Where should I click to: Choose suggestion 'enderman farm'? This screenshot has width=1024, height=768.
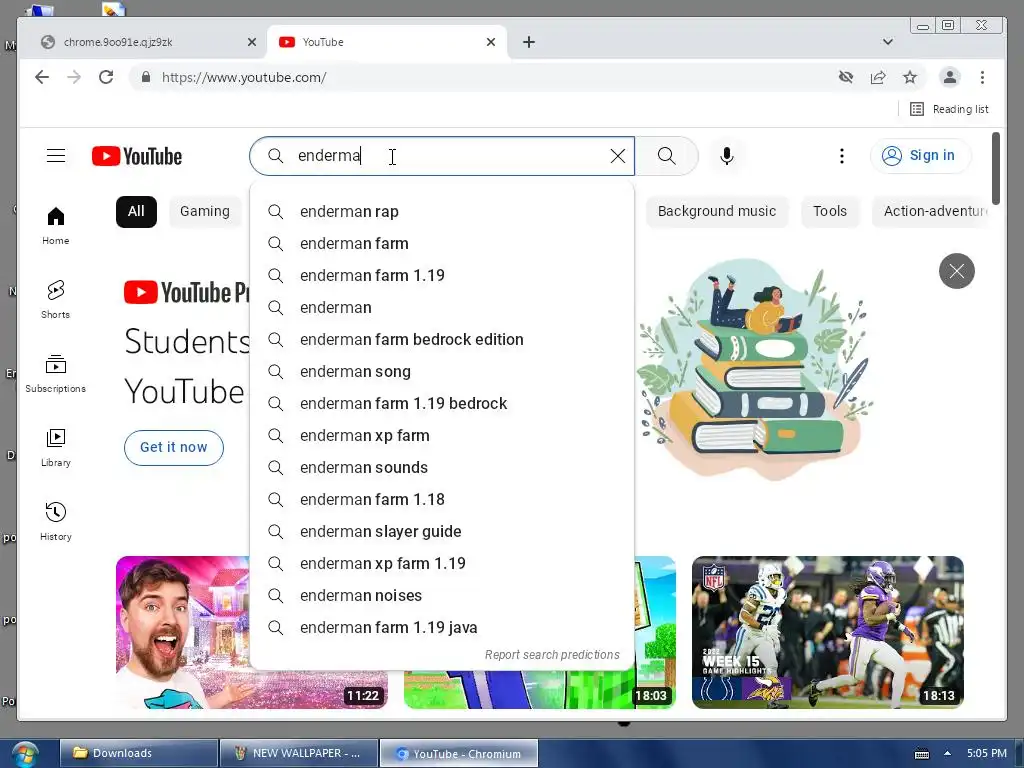[442, 244]
